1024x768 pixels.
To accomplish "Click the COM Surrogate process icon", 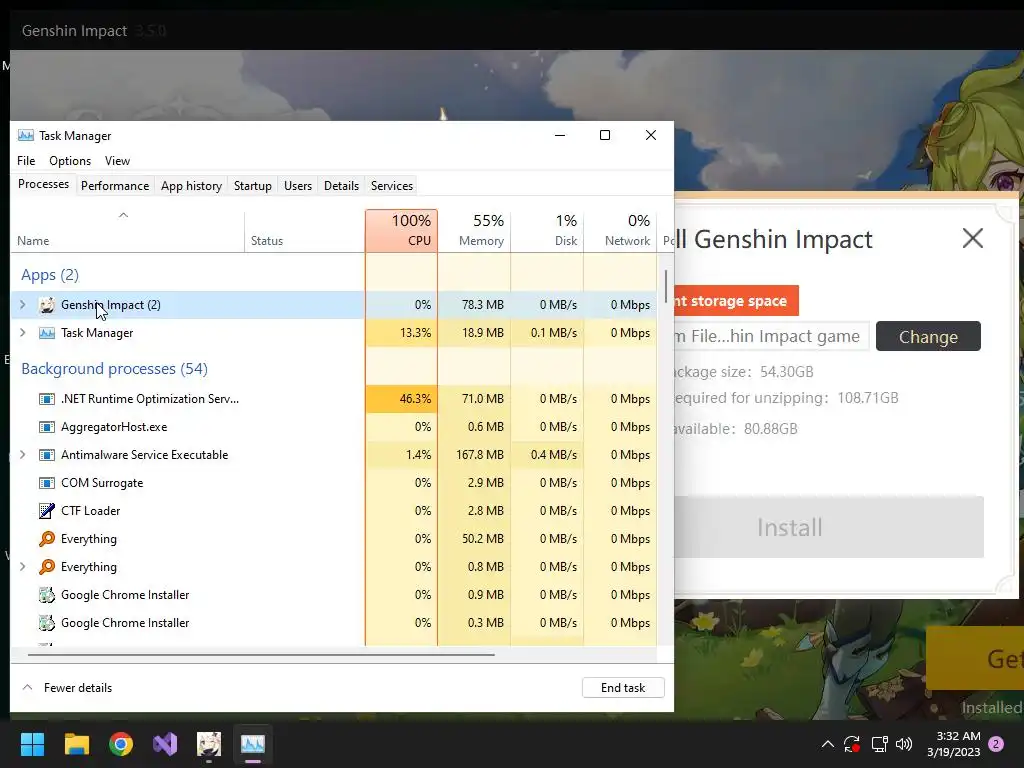I will (x=46, y=483).
